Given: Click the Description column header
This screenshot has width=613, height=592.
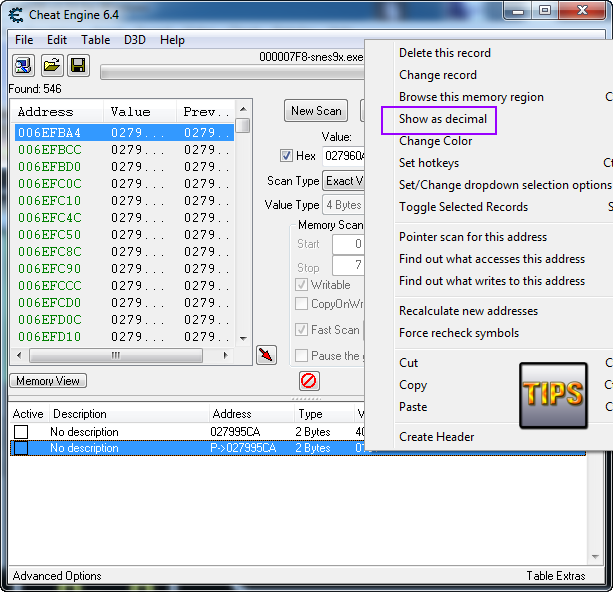Looking at the screenshot, I should pyautogui.click(x=129, y=414).
